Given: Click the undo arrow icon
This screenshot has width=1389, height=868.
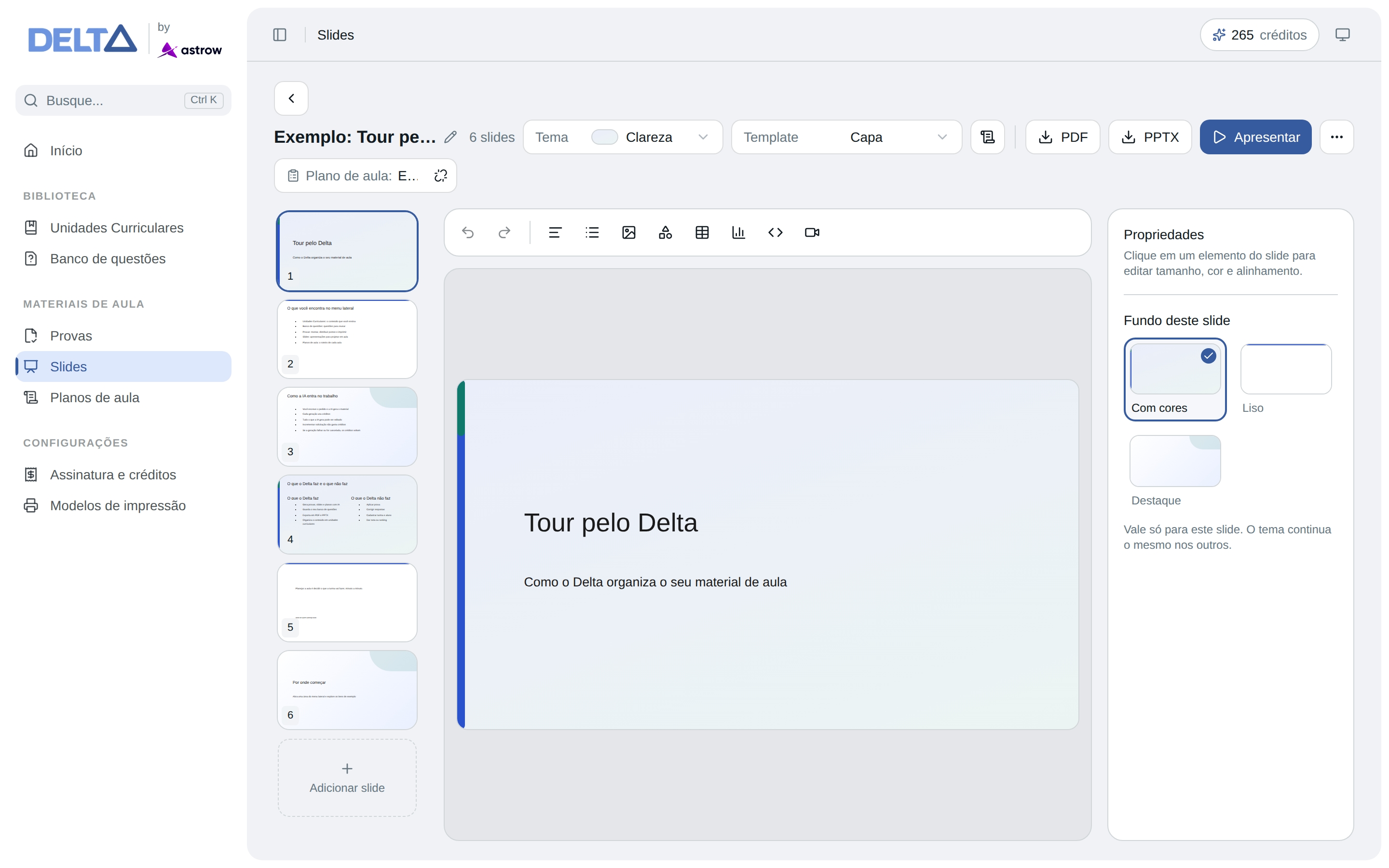Looking at the screenshot, I should [468, 232].
